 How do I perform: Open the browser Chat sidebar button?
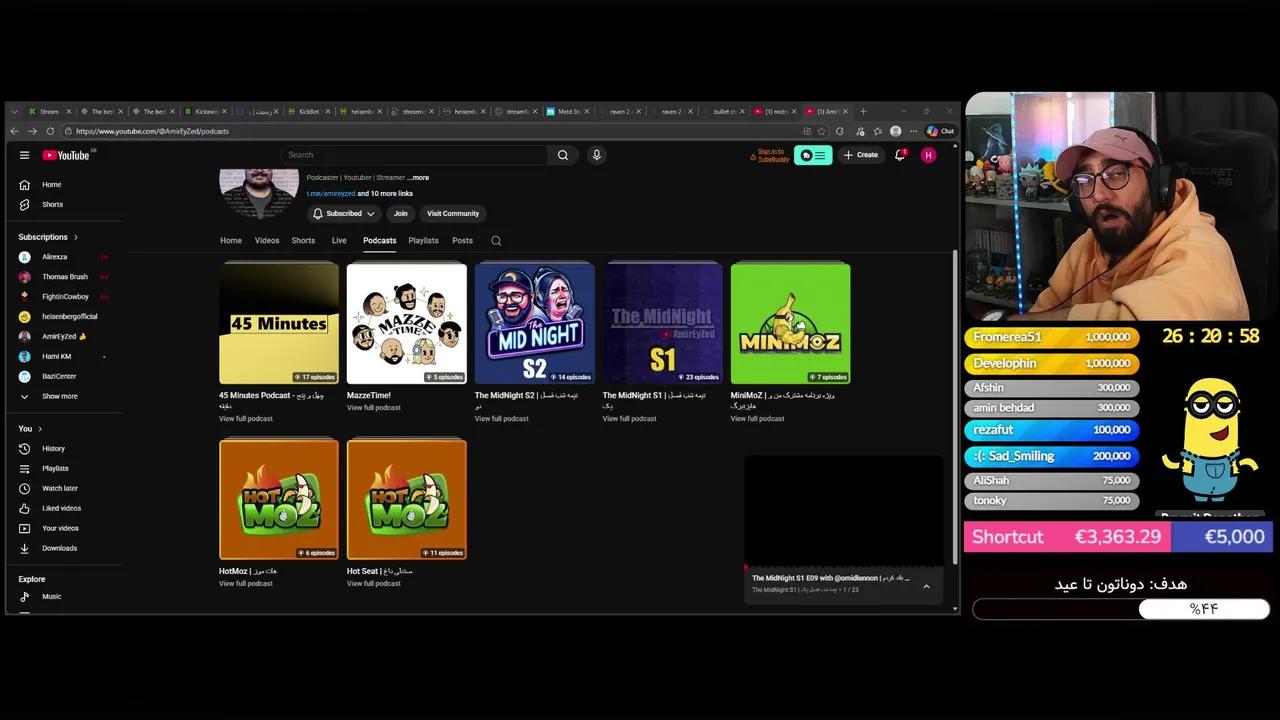pyautogui.click(x=940, y=131)
